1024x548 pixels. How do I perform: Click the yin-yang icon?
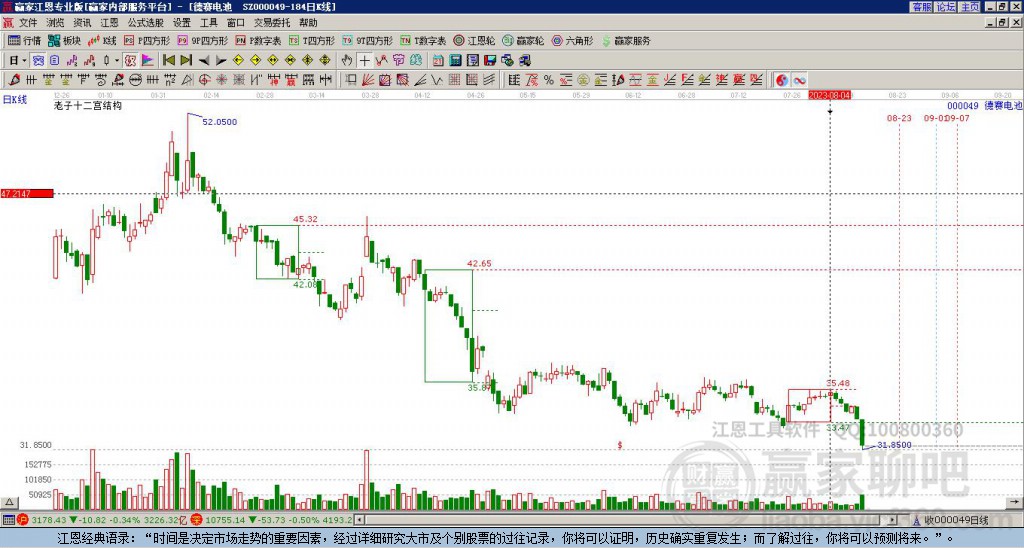(x=782, y=80)
